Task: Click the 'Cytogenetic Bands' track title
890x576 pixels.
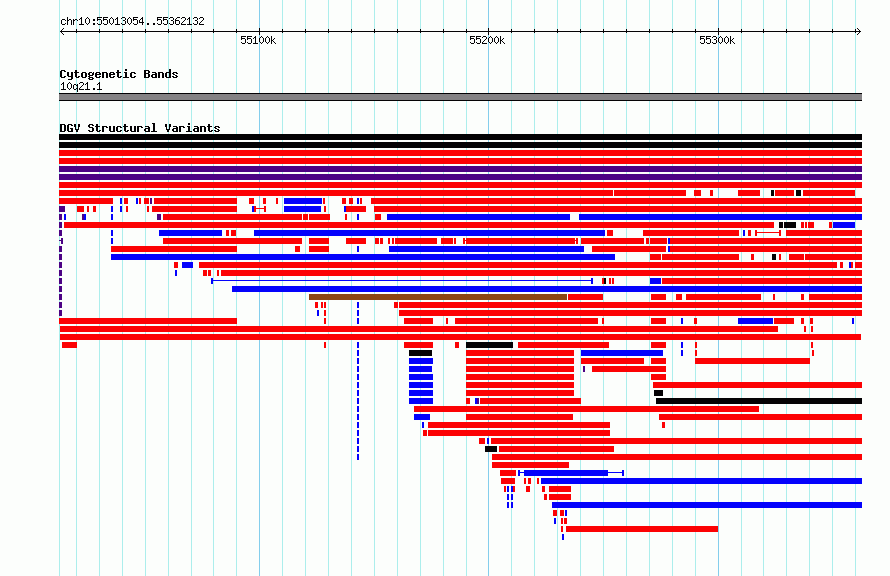Action: (x=119, y=74)
